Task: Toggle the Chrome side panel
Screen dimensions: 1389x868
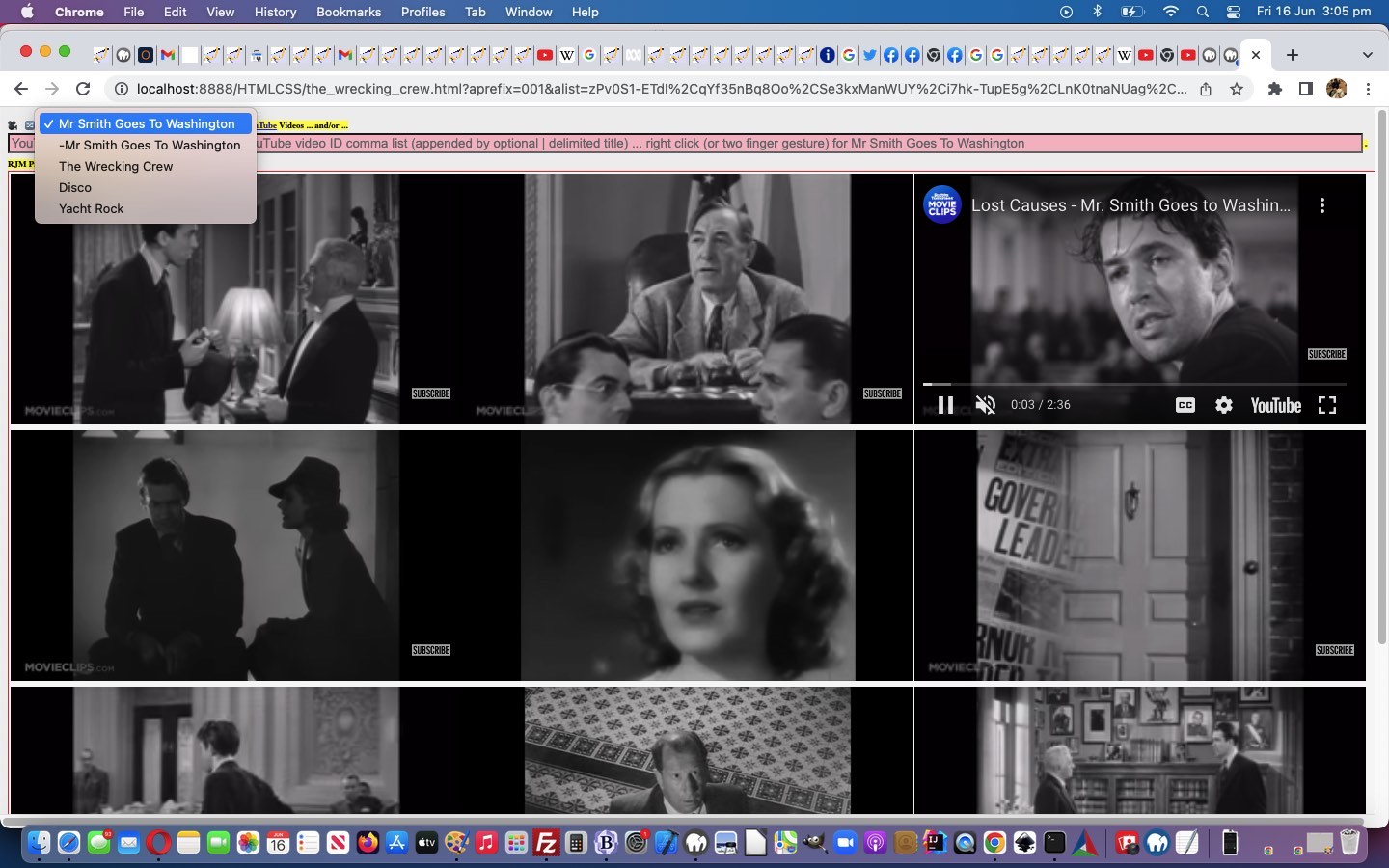Action: [x=1305, y=89]
